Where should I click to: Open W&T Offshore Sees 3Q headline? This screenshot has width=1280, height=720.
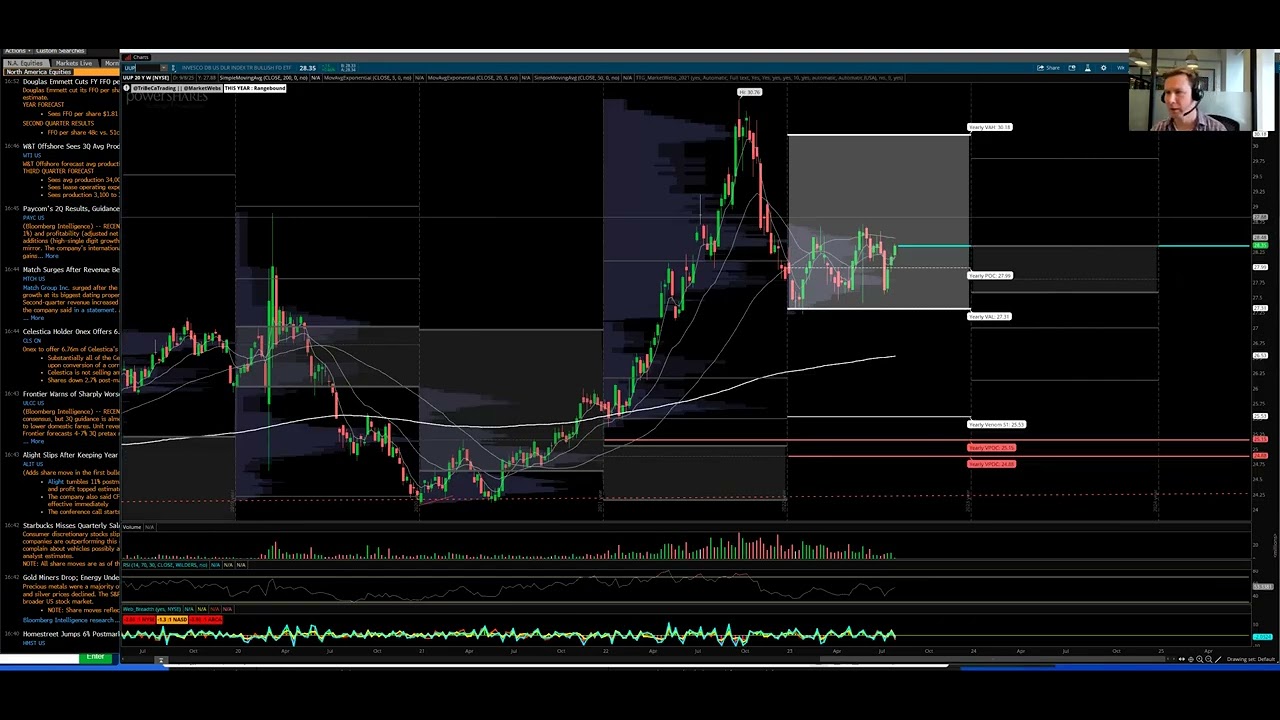point(71,146)
